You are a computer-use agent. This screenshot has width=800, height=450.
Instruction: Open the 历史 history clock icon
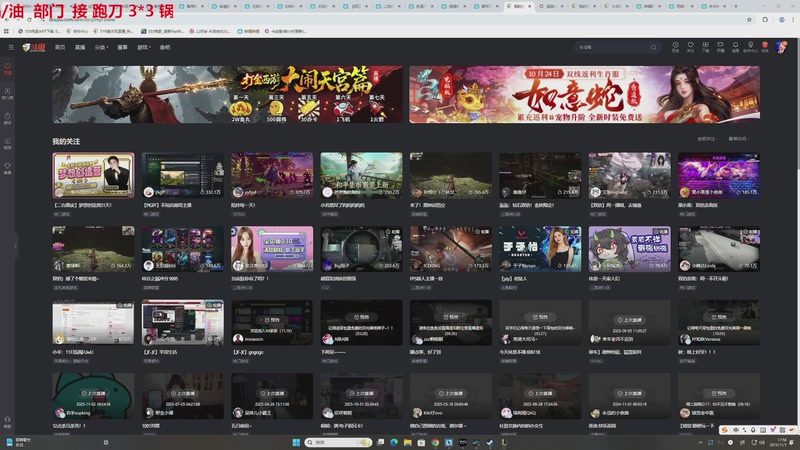(x=675, y=47)
